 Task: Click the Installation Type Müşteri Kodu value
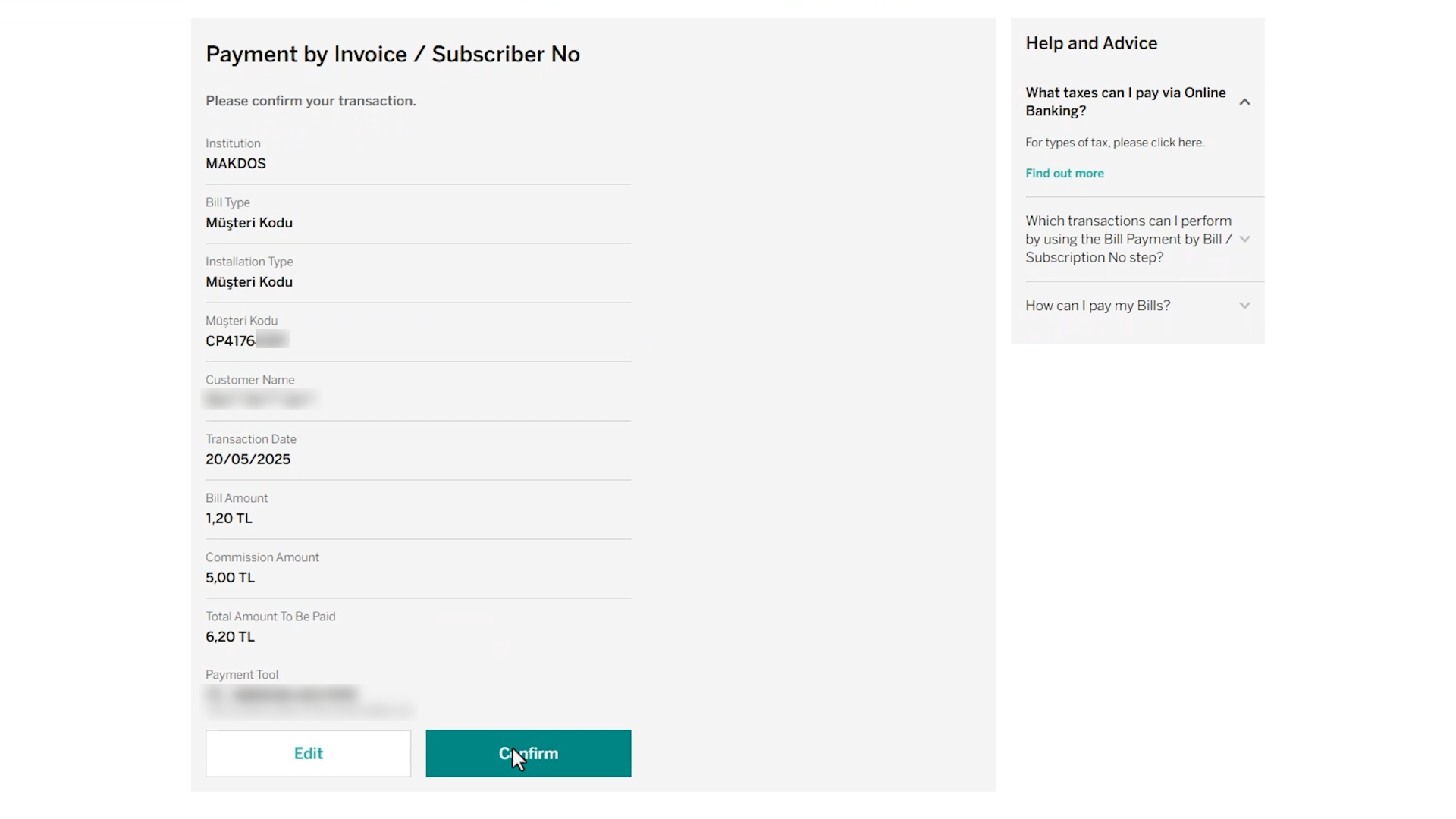click(x=249, y=282)
